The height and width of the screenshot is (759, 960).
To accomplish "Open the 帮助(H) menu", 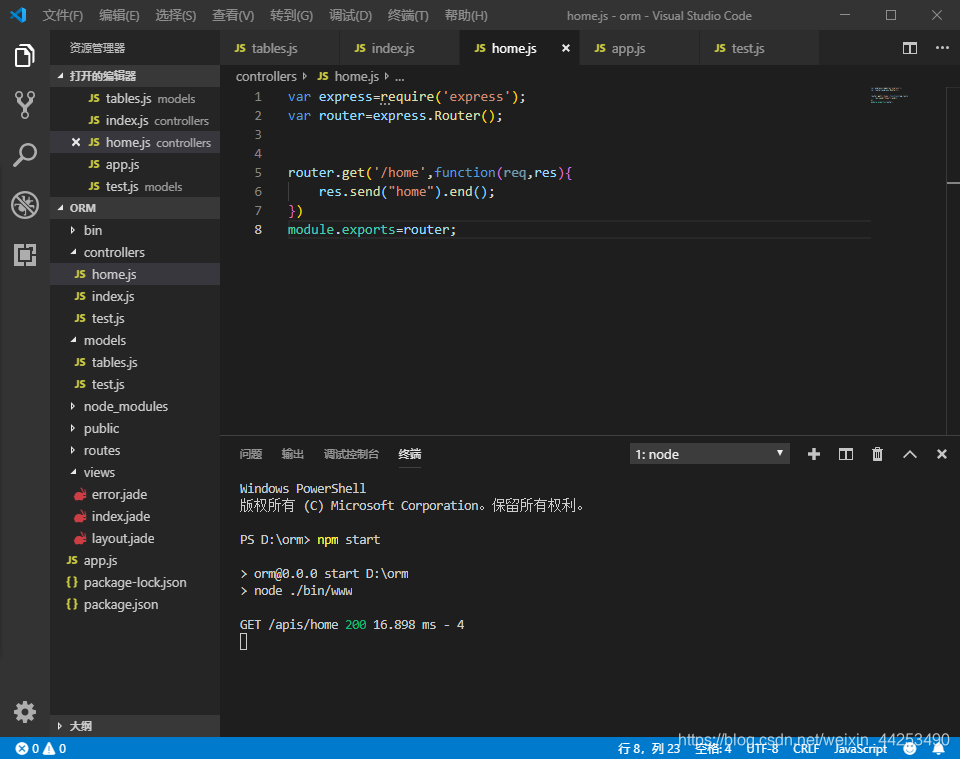I will (466, 15).
